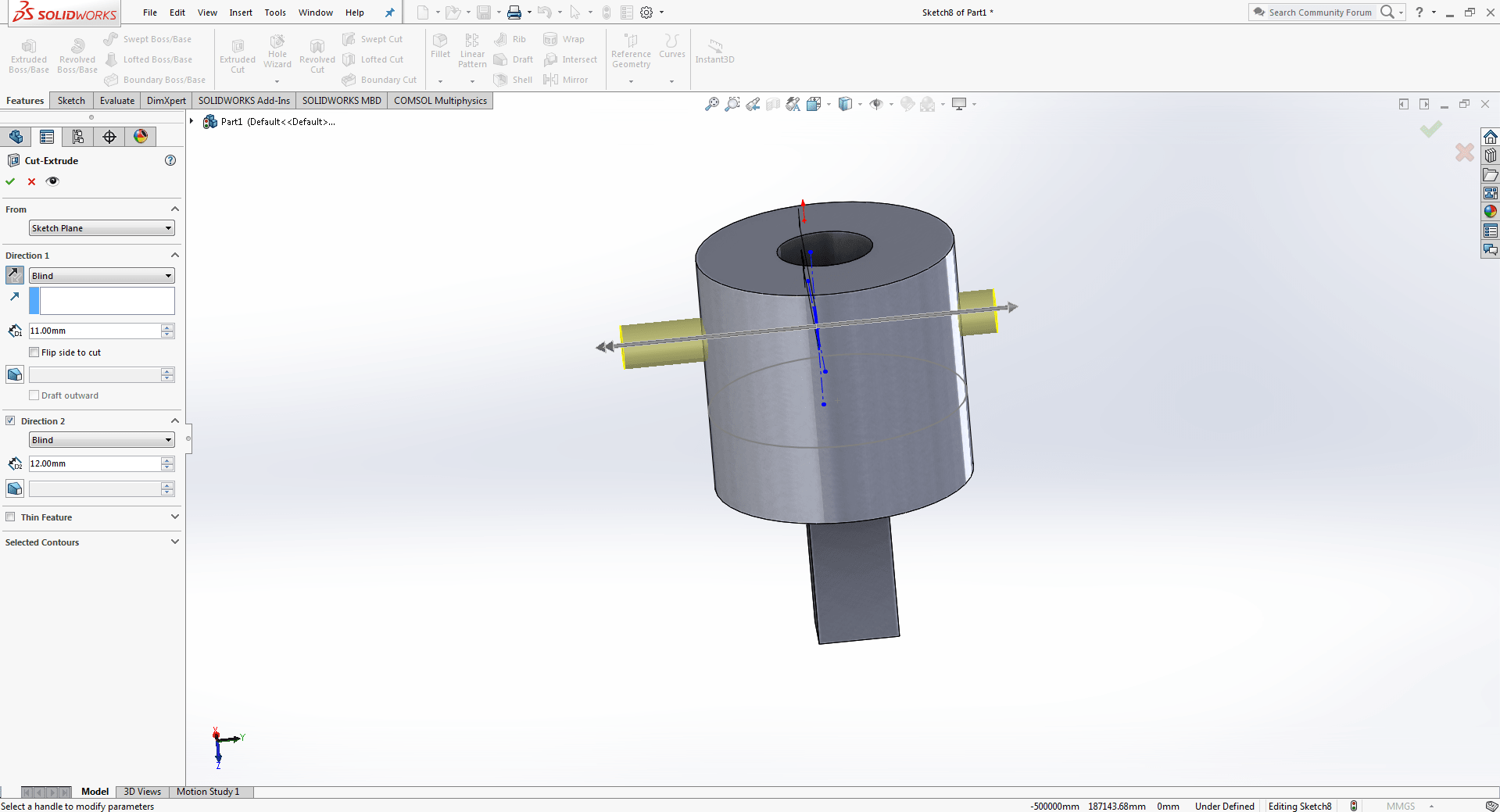
Task: Open FeatureManager design tree tab
Action: pyautogui.click(x=16, y=137)
